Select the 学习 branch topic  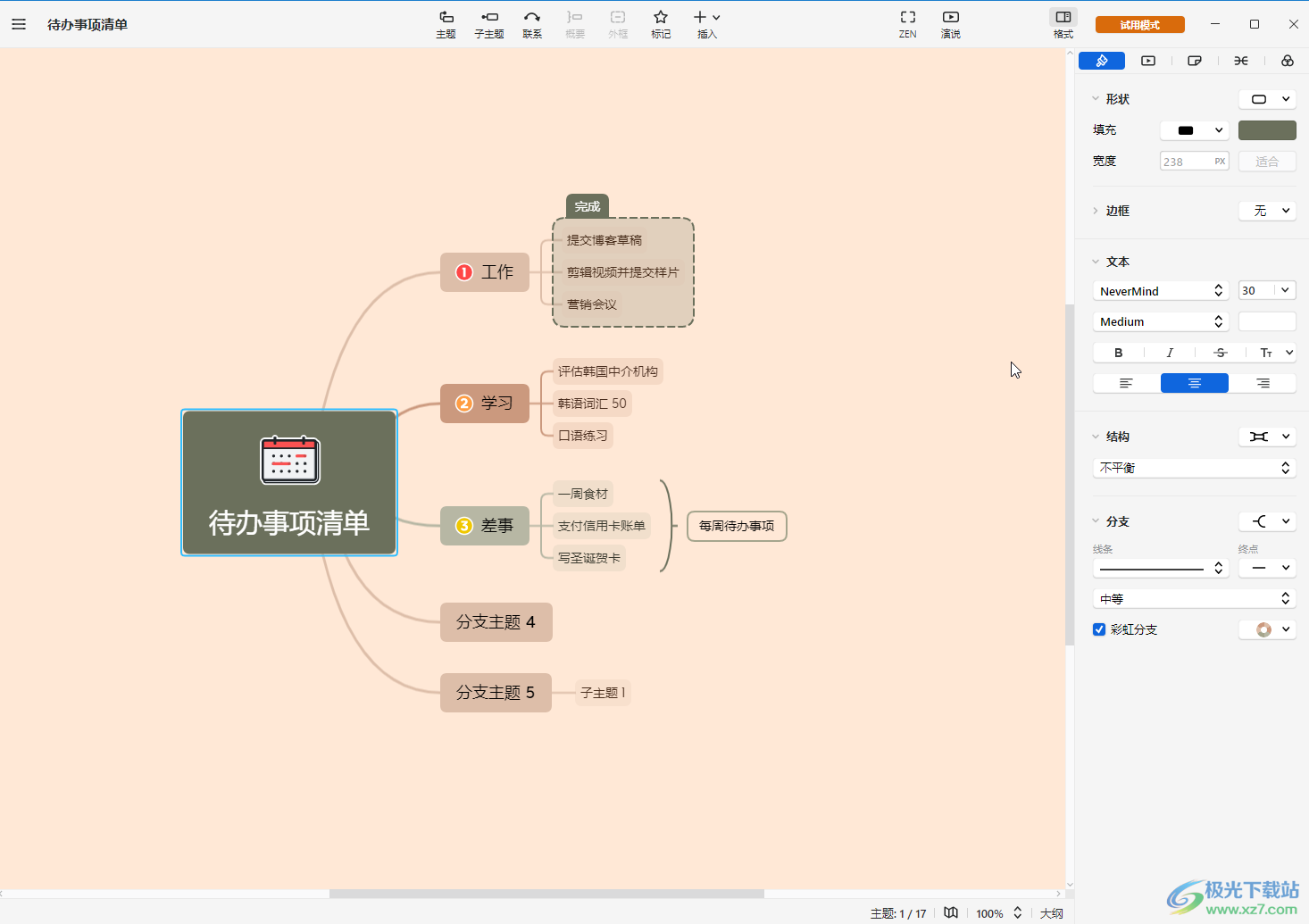(x=485, y=404)
